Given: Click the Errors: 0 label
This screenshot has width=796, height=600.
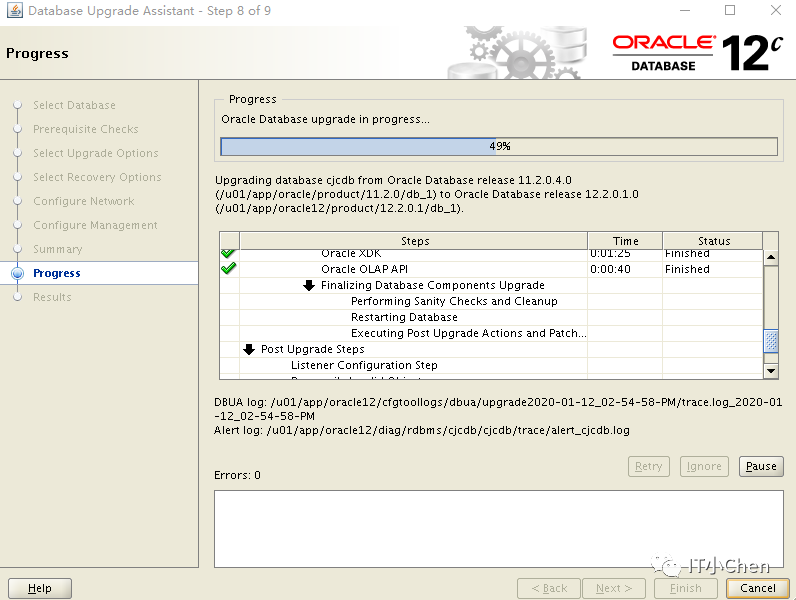Looking at the screenshot, I should click(237, 475).
